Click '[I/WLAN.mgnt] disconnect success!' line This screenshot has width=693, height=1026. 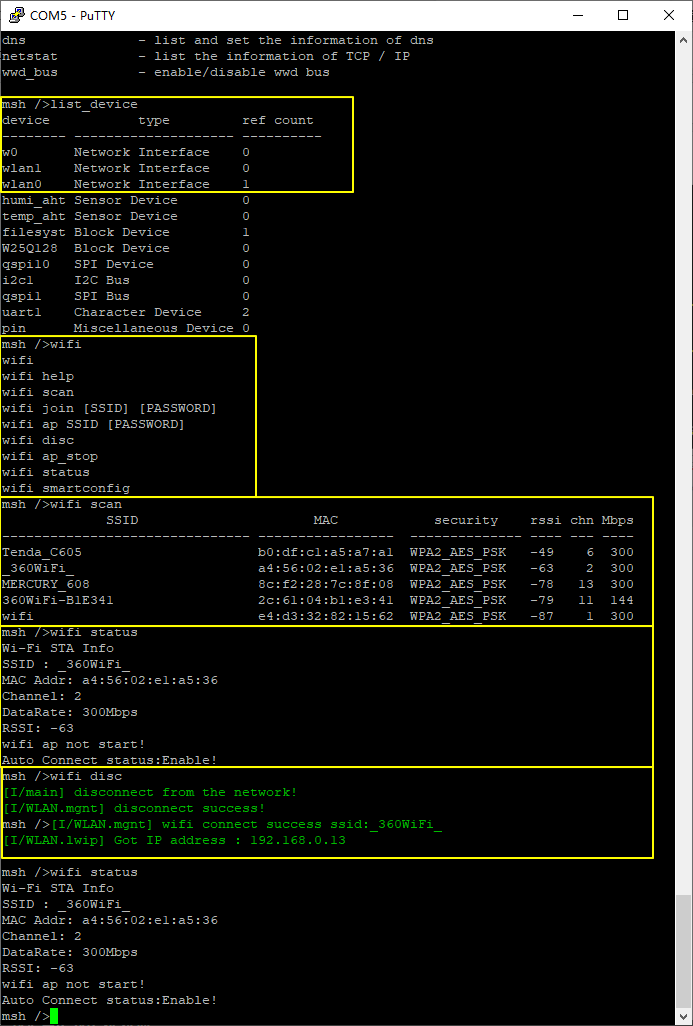pos(134,808)
